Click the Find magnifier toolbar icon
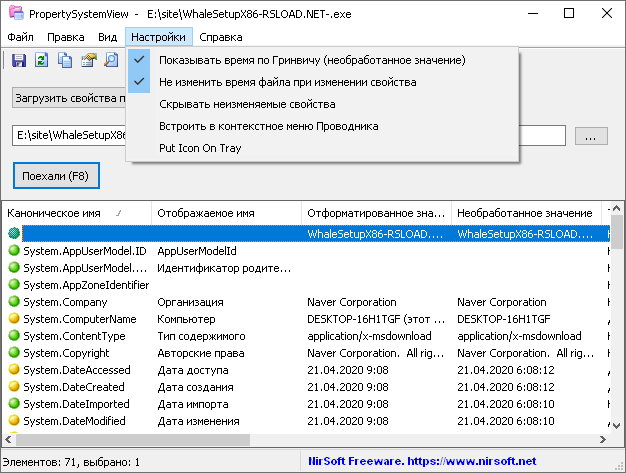The height and width of the screenshot is (473, 626). point(111,60)
